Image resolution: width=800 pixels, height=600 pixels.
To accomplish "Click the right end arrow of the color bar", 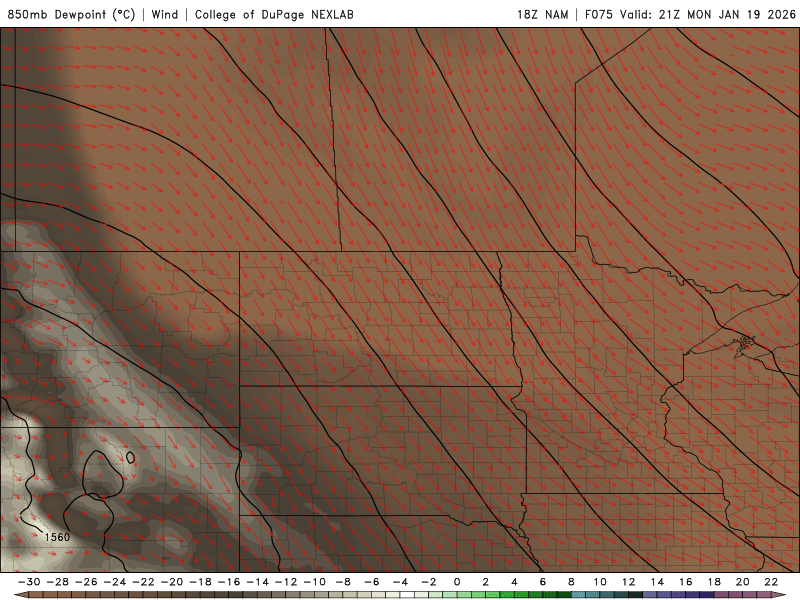I will [779, 595].
